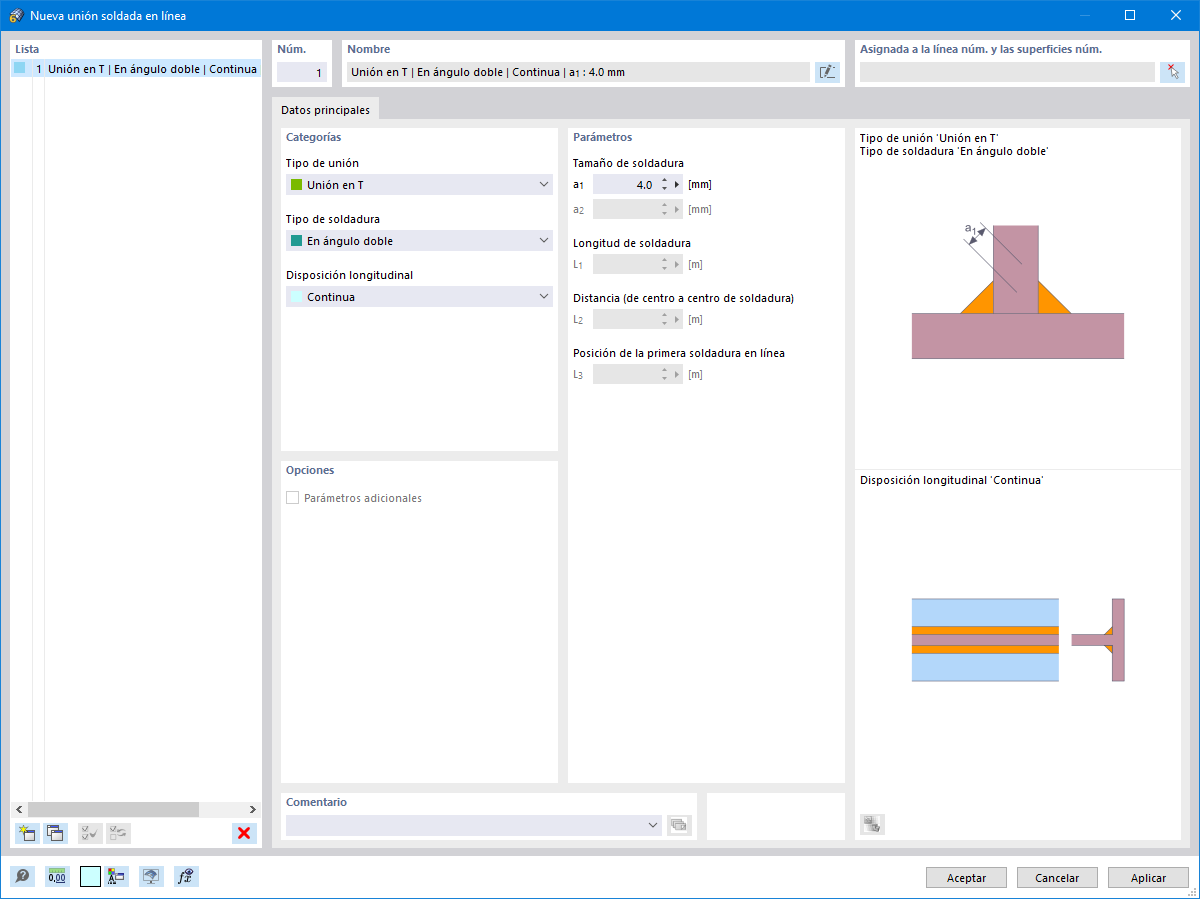Maximize the dialog window
The image size is (1200, 899).
pyautogui.click(x=1130, y=15)
